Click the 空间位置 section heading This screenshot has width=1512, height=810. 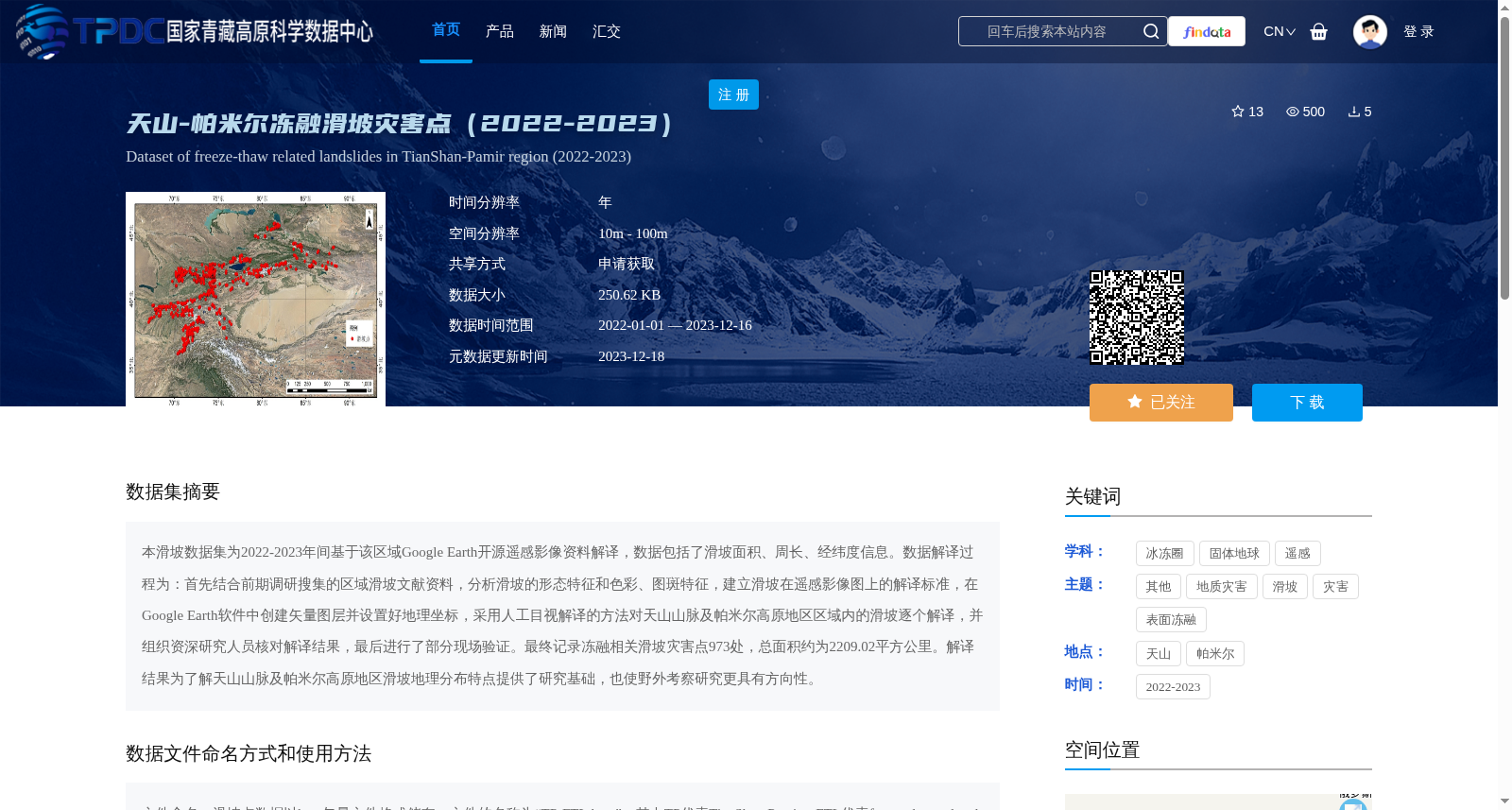pos(1103,750)
